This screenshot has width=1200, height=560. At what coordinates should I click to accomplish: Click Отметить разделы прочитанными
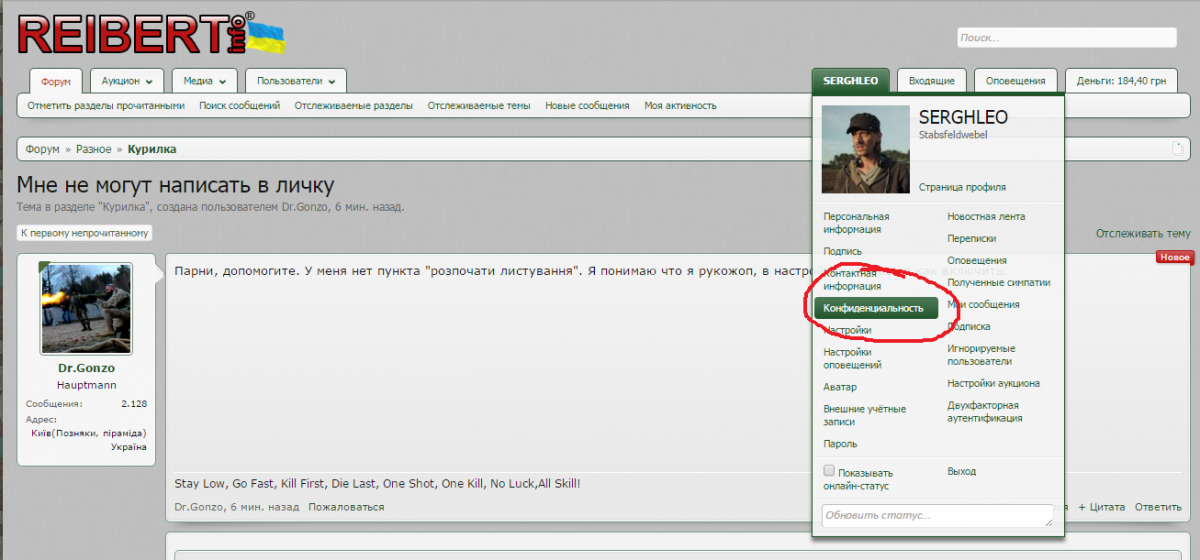(x=106, y=105)
